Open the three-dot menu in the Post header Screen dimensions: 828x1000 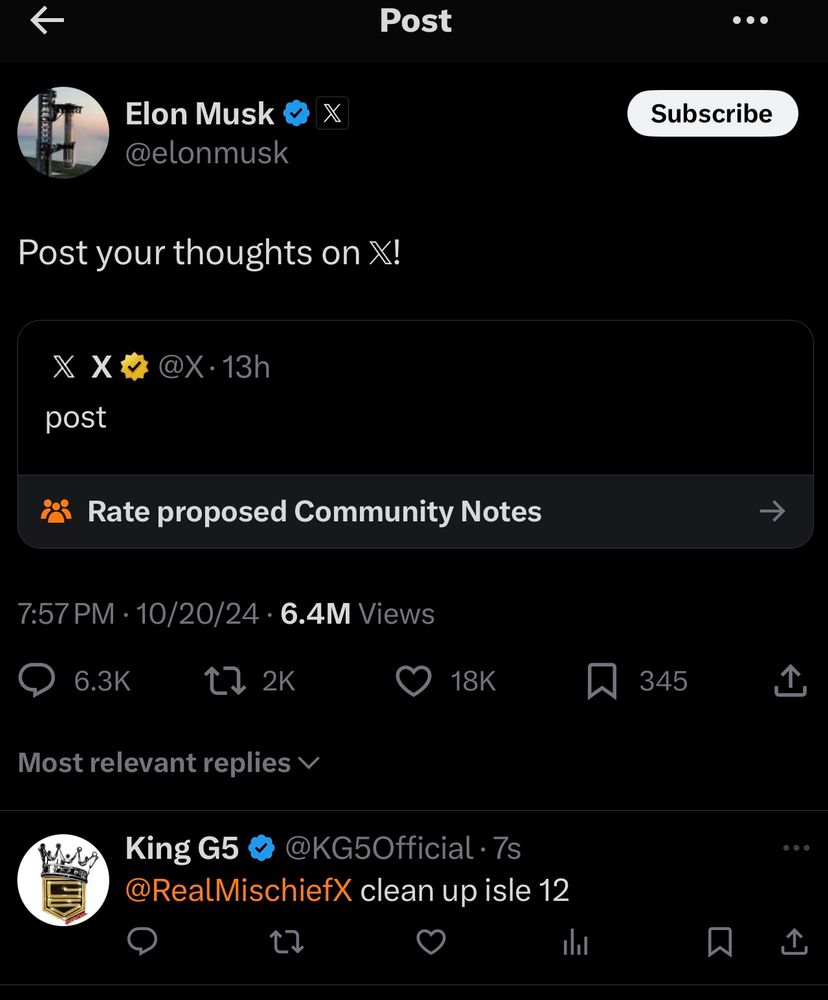pyautogui.click(x=750, y=20)
